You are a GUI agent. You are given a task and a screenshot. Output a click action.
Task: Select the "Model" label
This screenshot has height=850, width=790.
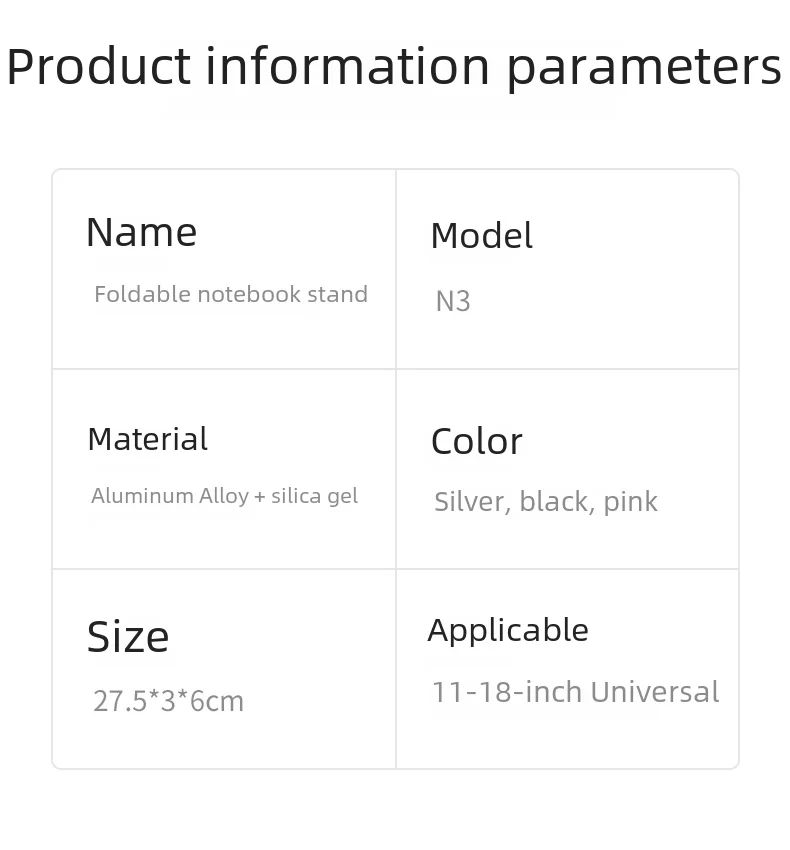click(481, 236)
